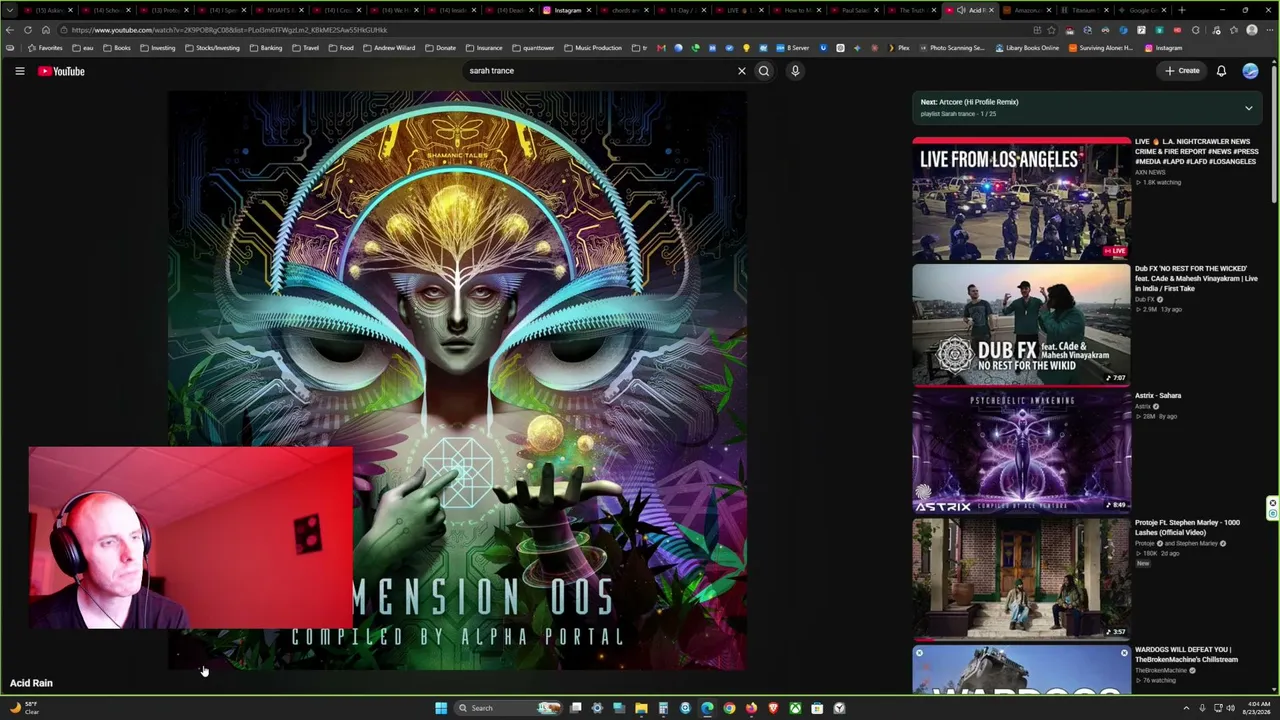Open the 'Libary Books Online' bookmark
The image size is (1280, 720).
click(x=1027, y=48)
